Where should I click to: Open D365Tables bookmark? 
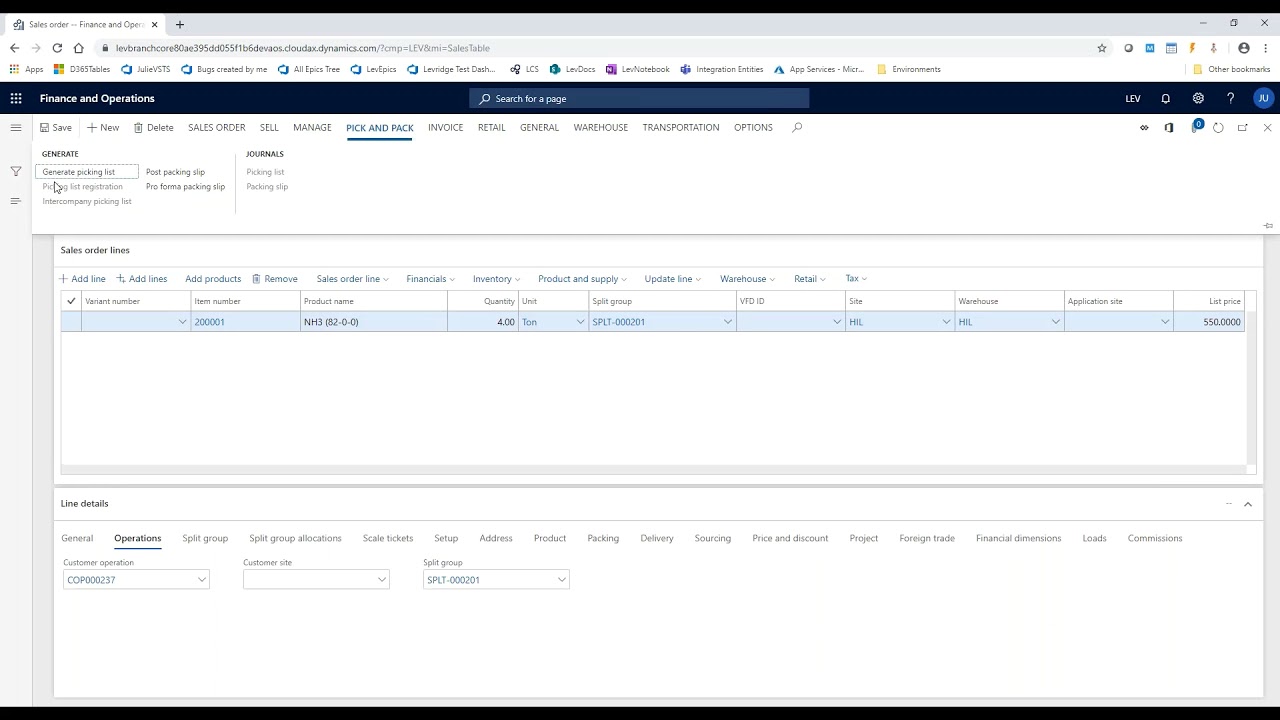pos(82,69)
